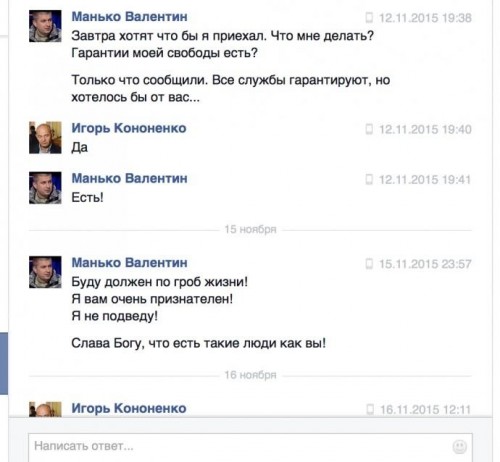Open Манько Валентин name on 15.11.2015 message
Viewport: 500px width, 462px height.
click(x=129, y=263)
